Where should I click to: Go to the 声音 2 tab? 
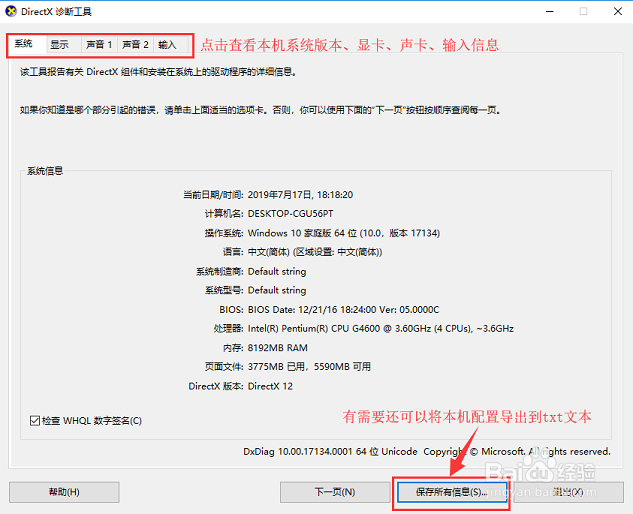[135, 44]
